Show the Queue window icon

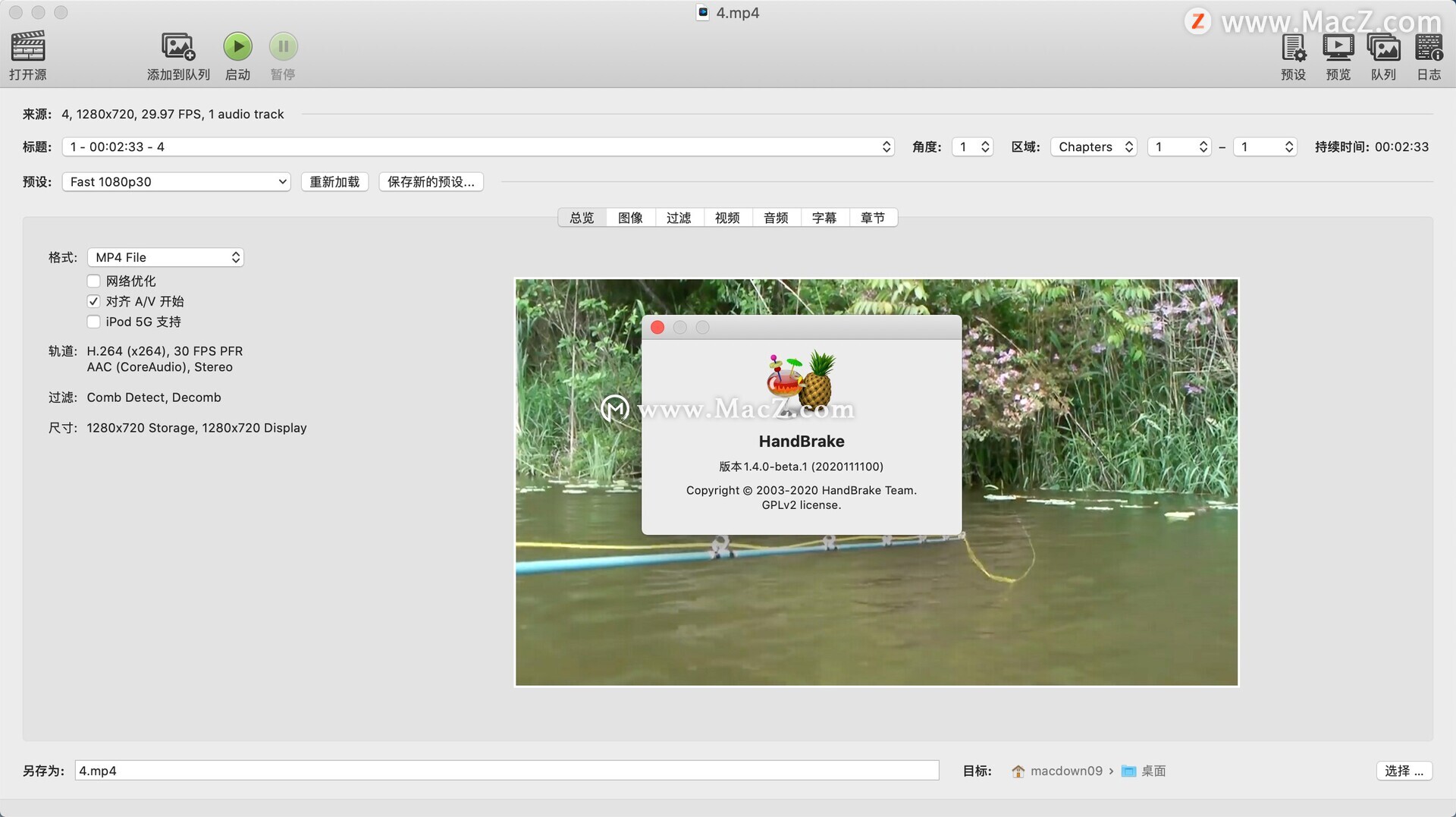coord(1384,48)
